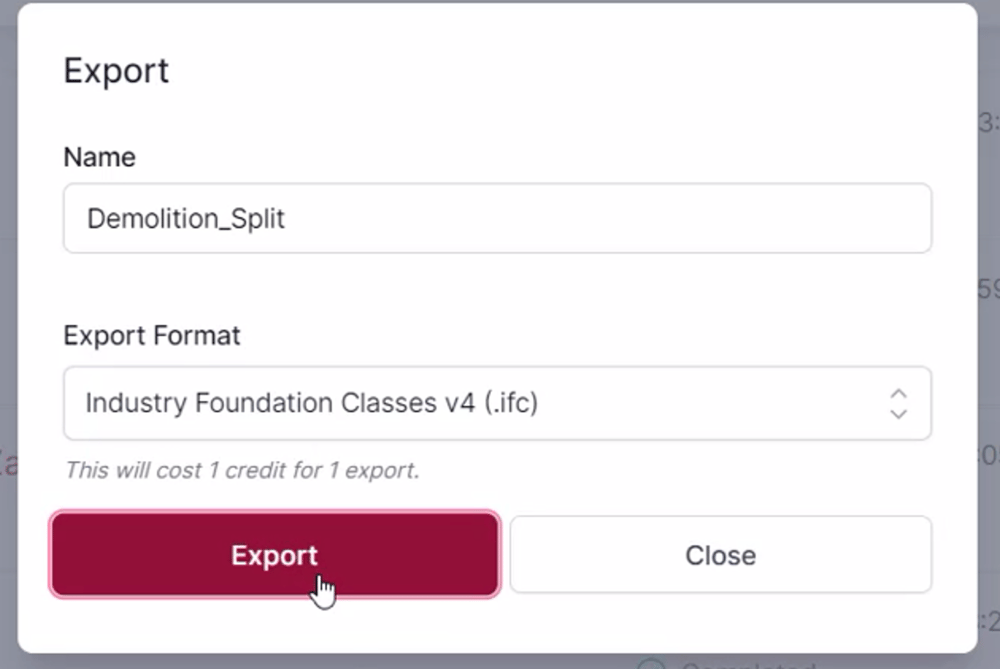Image resolution: width=1000 pixels, height=669 pixels.
Task: Click the Completed status icon behind dialog
Action: [649, 664]
